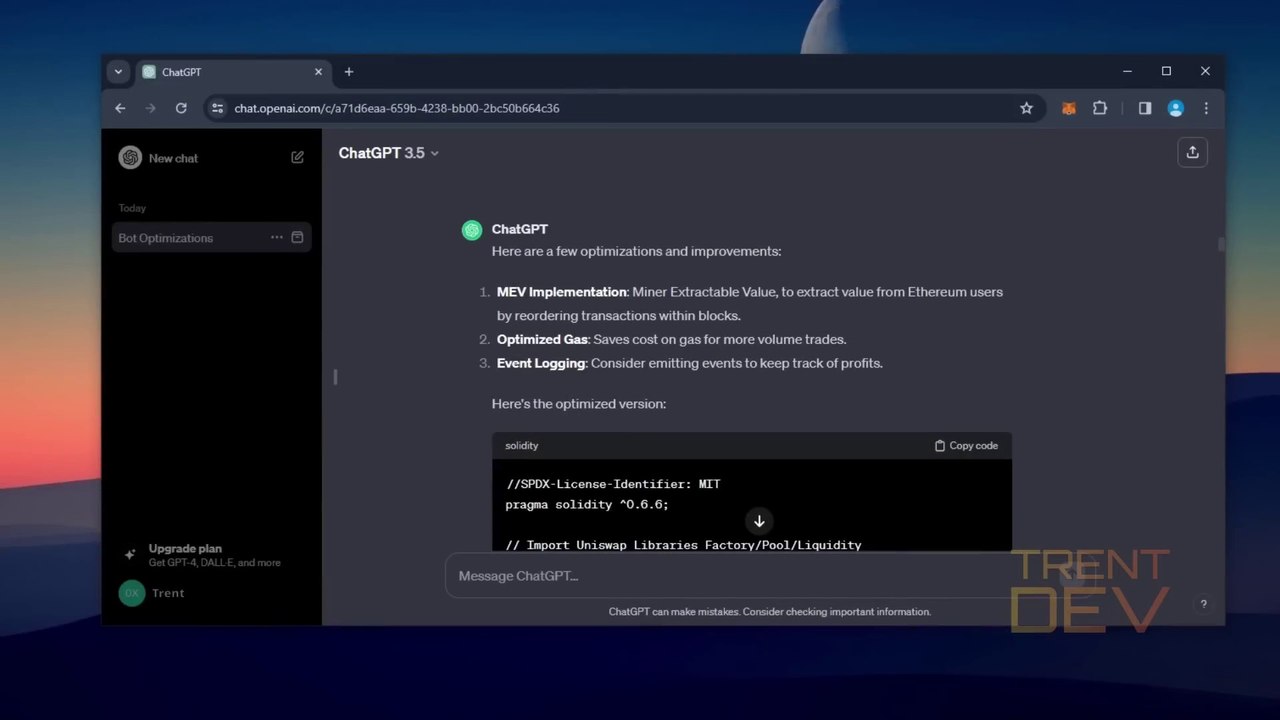Viewport: 1280px width, 720px height.
Task: Open options for the Bot Optimizations chat
Action: tap(277, 237)
